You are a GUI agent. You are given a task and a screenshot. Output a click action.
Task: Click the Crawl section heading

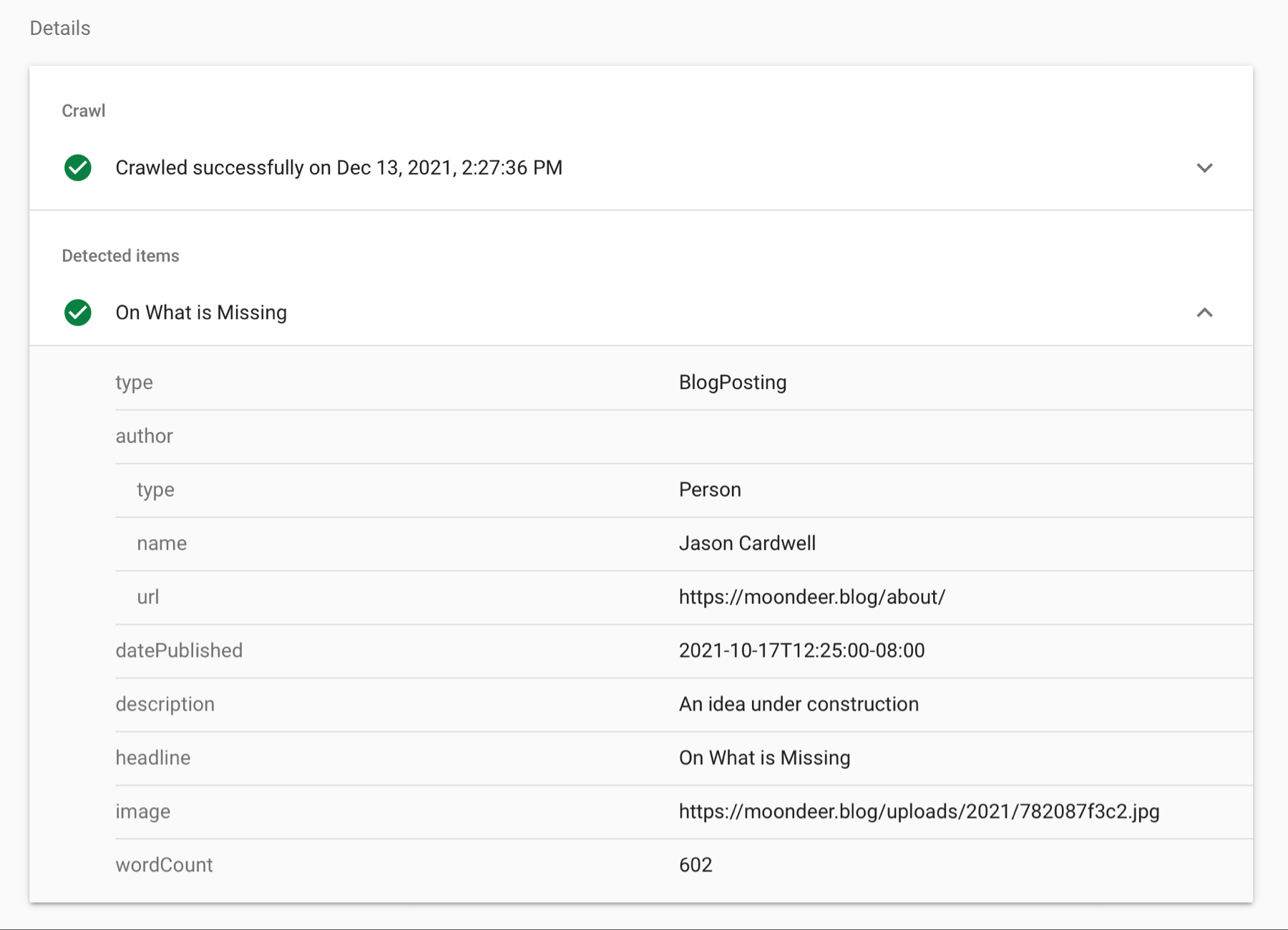click(83, 111)
